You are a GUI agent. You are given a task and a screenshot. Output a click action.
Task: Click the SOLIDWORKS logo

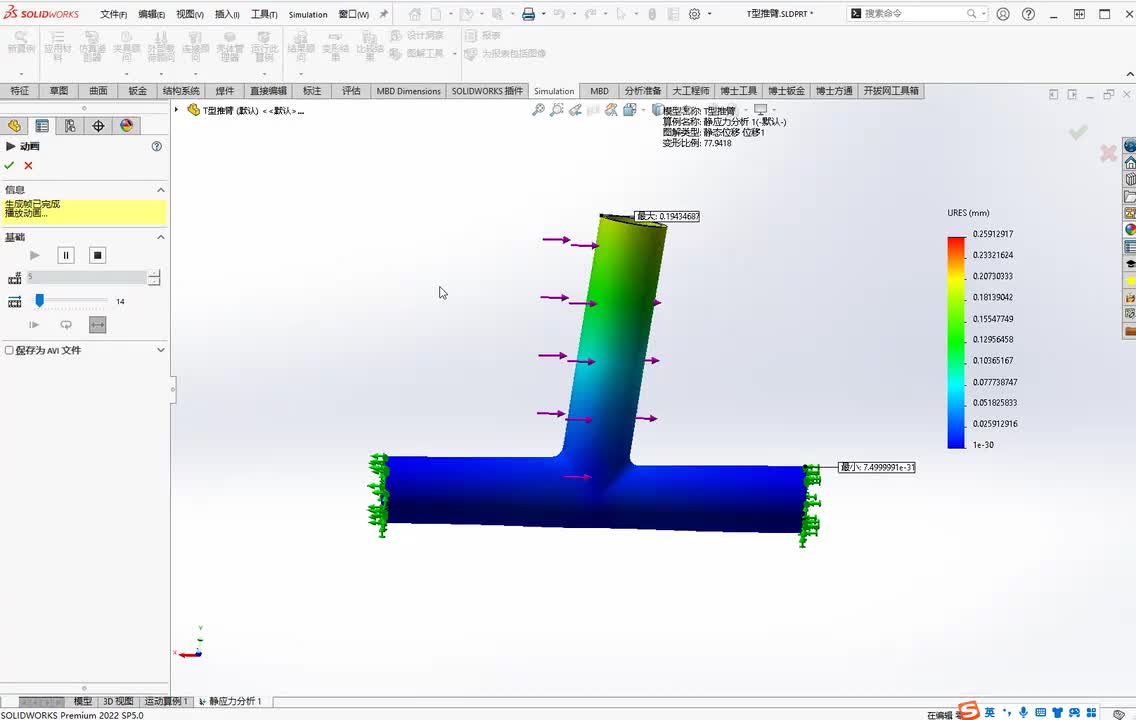coord(42,13)
